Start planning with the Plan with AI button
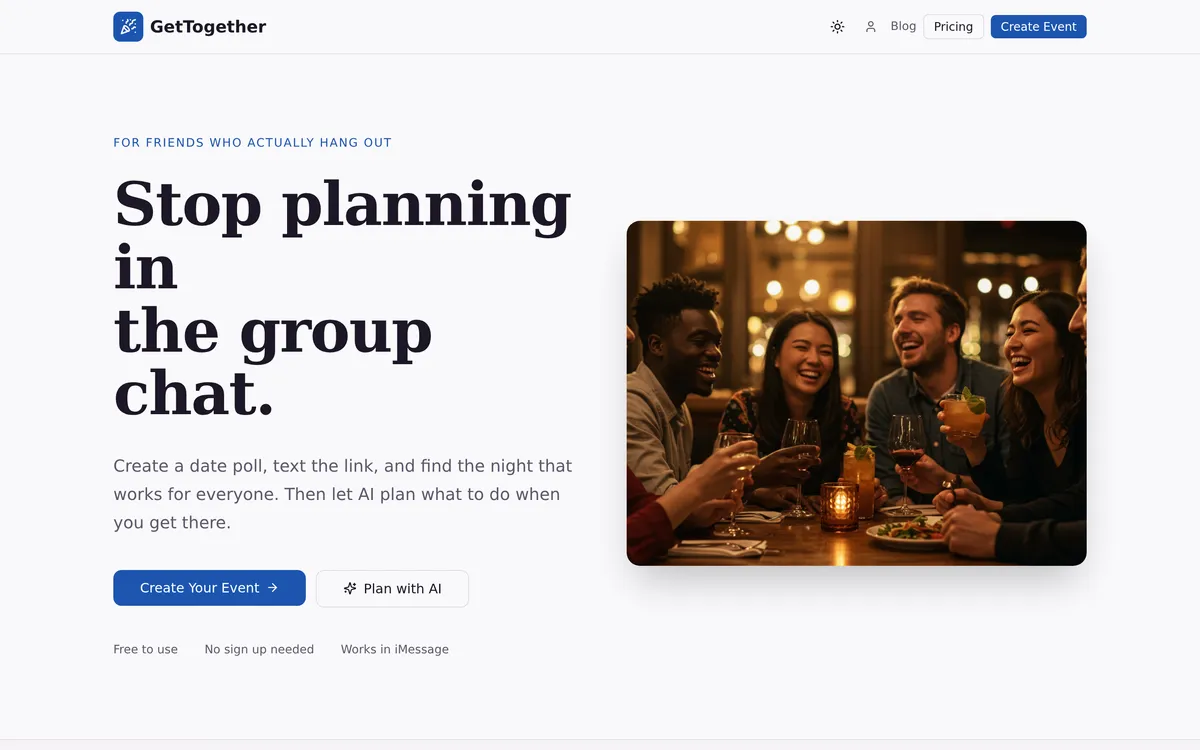 (x=392, y=588)
